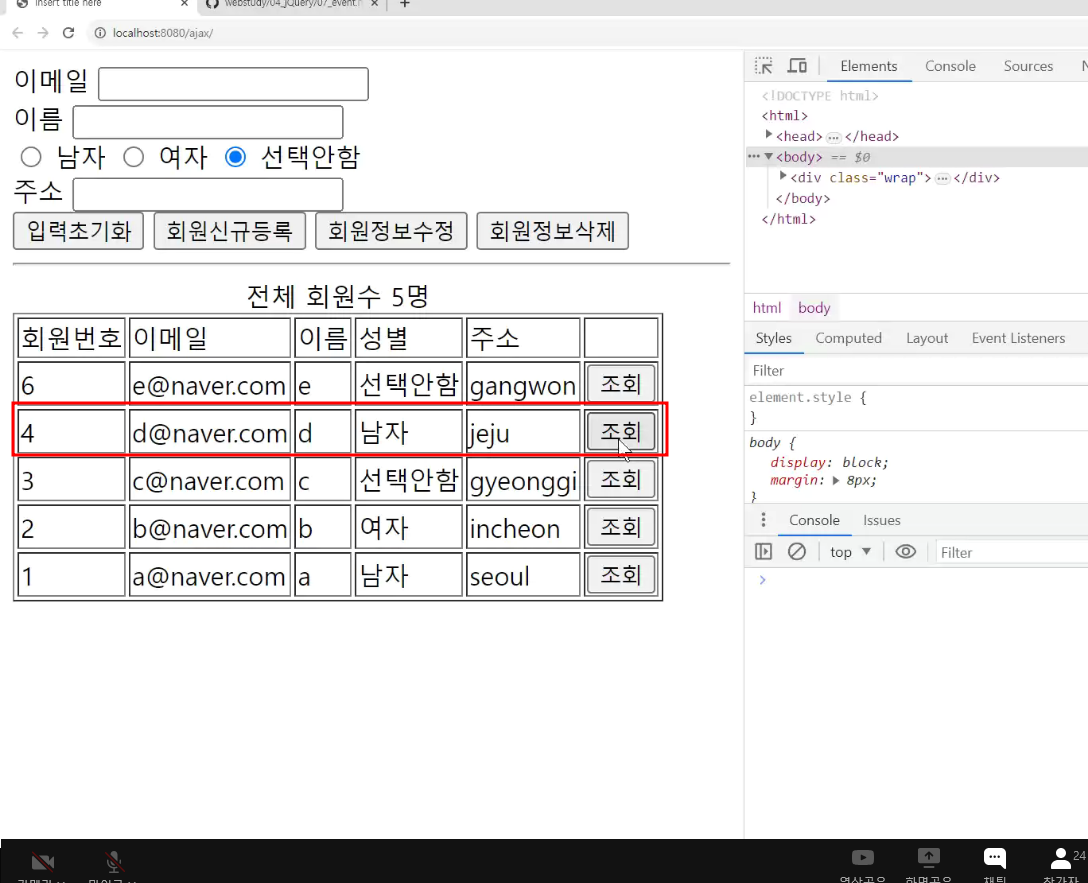Open the Styles tab
The image size is (1088, 883).
point(774,338)
